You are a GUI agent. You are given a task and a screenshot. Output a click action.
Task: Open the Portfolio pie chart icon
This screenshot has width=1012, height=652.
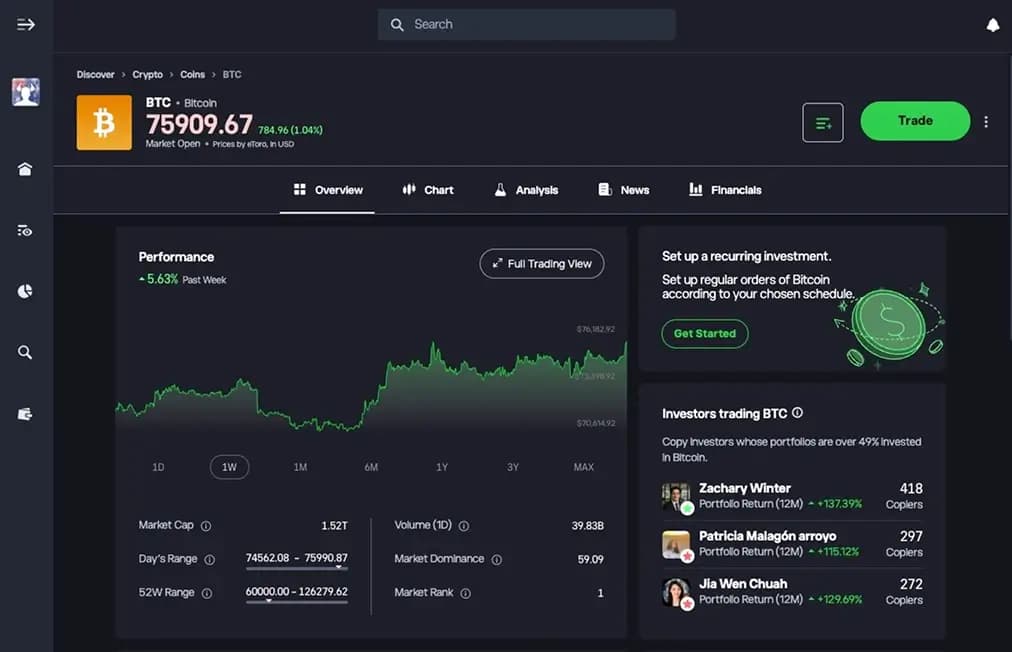(x=26, y=291)
